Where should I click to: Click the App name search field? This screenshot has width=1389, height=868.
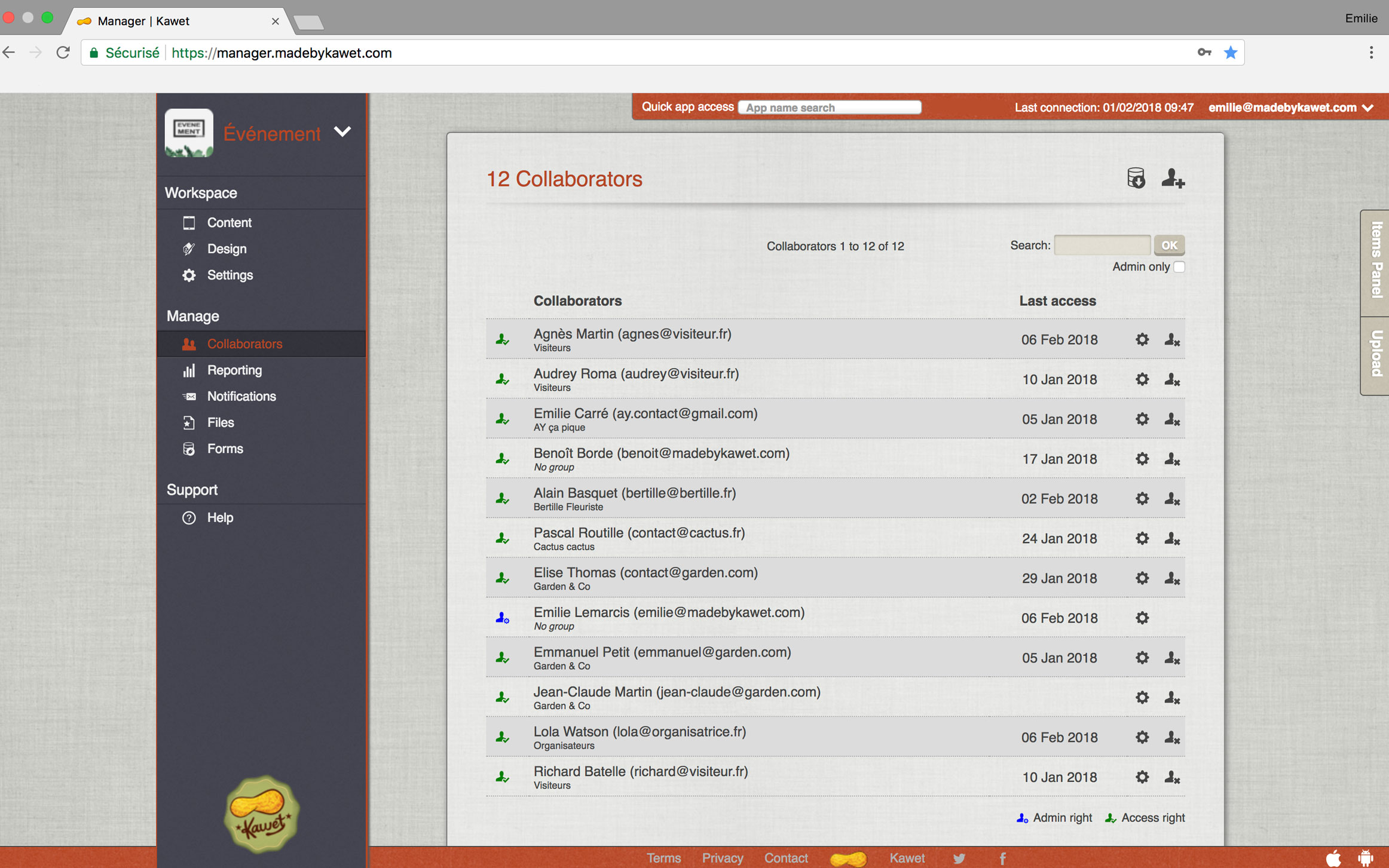pyautogui.click(x=830, y=108)
